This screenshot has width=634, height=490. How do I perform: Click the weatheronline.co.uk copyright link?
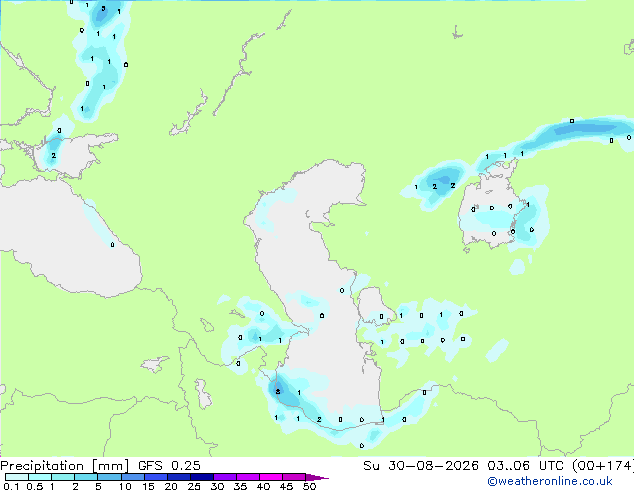point(550,481)
